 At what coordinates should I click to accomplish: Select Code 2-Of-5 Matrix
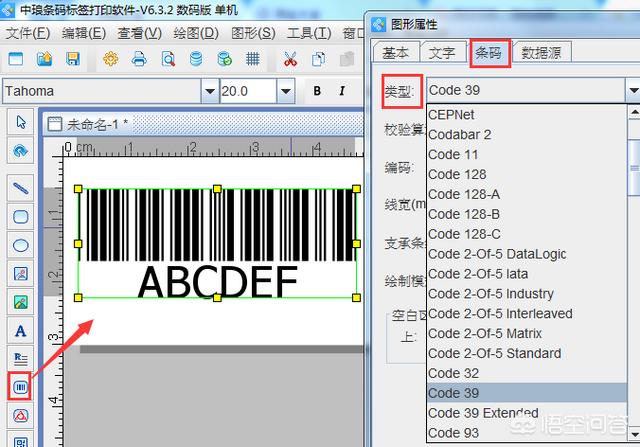(x=527, y=334)
